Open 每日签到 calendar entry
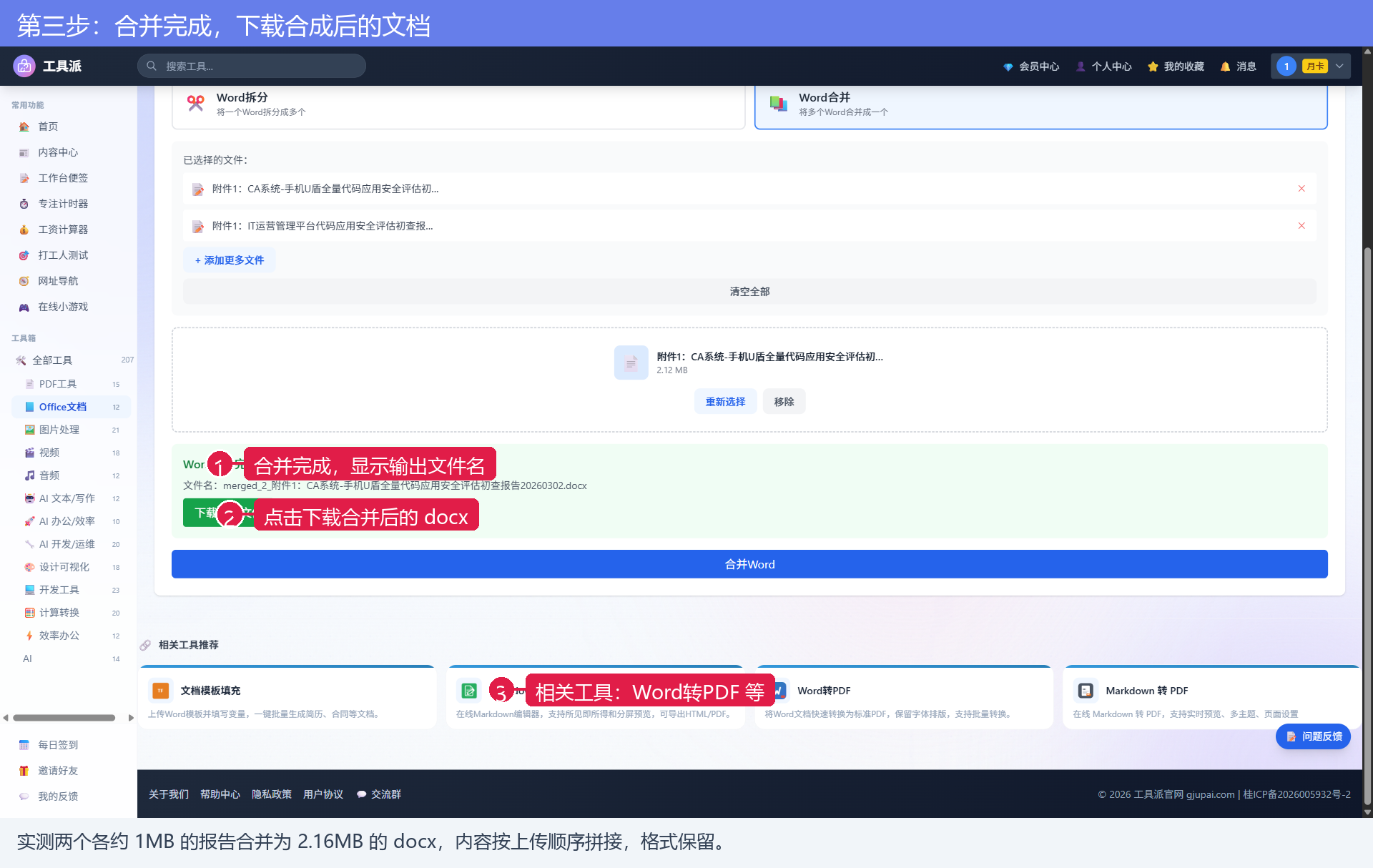The height and width of the screenshot is (868, 1373). click(x=58, y=745)
